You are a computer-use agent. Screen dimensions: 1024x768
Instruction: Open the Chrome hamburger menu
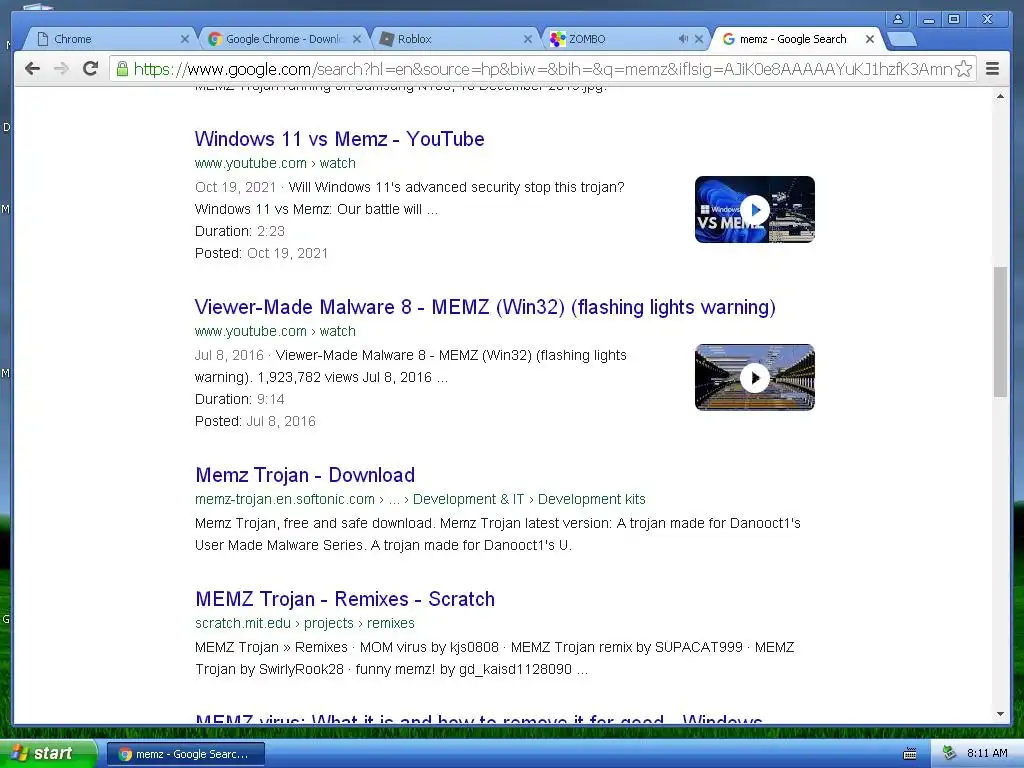point(992,69)
